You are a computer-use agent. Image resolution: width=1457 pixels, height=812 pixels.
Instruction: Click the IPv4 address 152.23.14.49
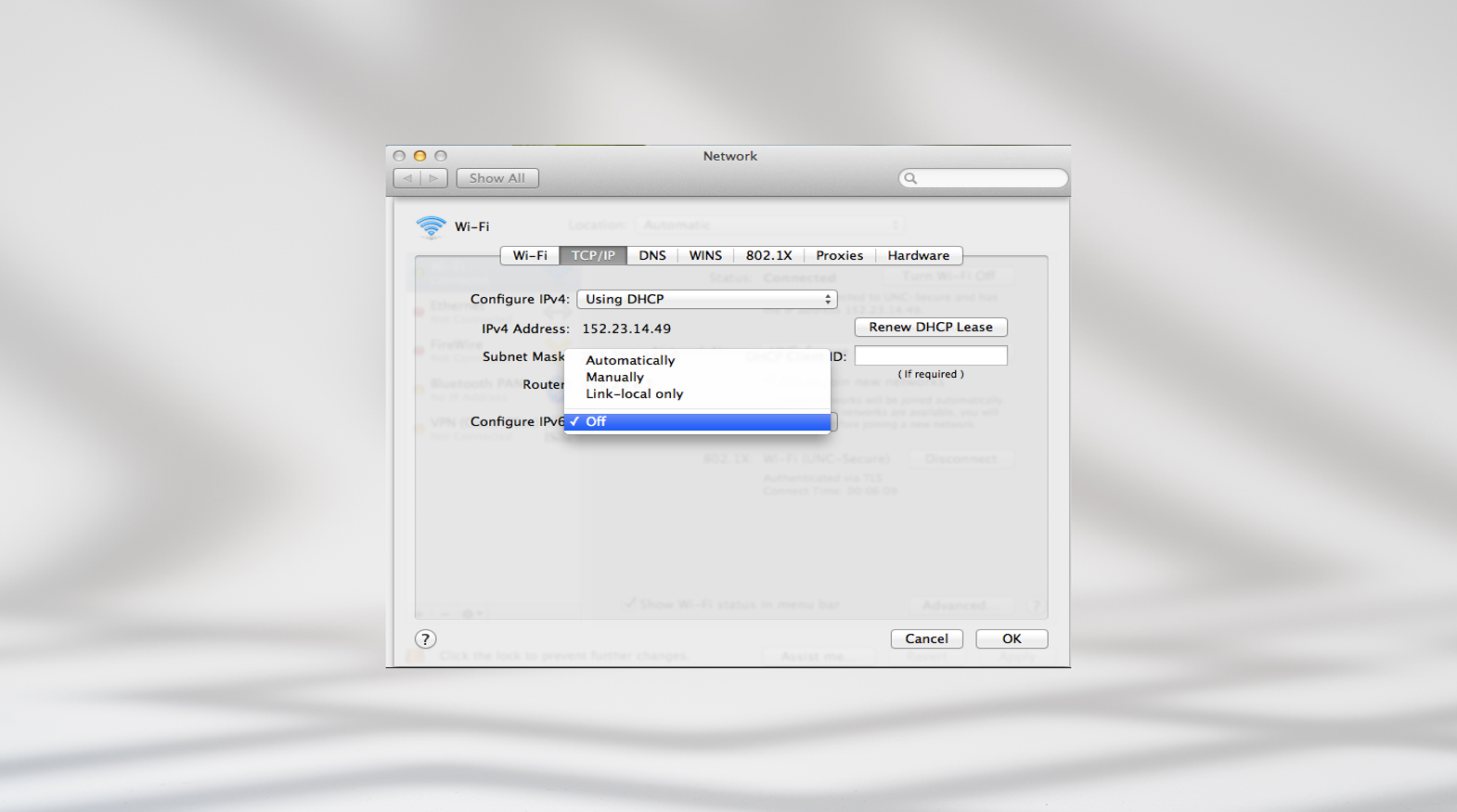626,329
